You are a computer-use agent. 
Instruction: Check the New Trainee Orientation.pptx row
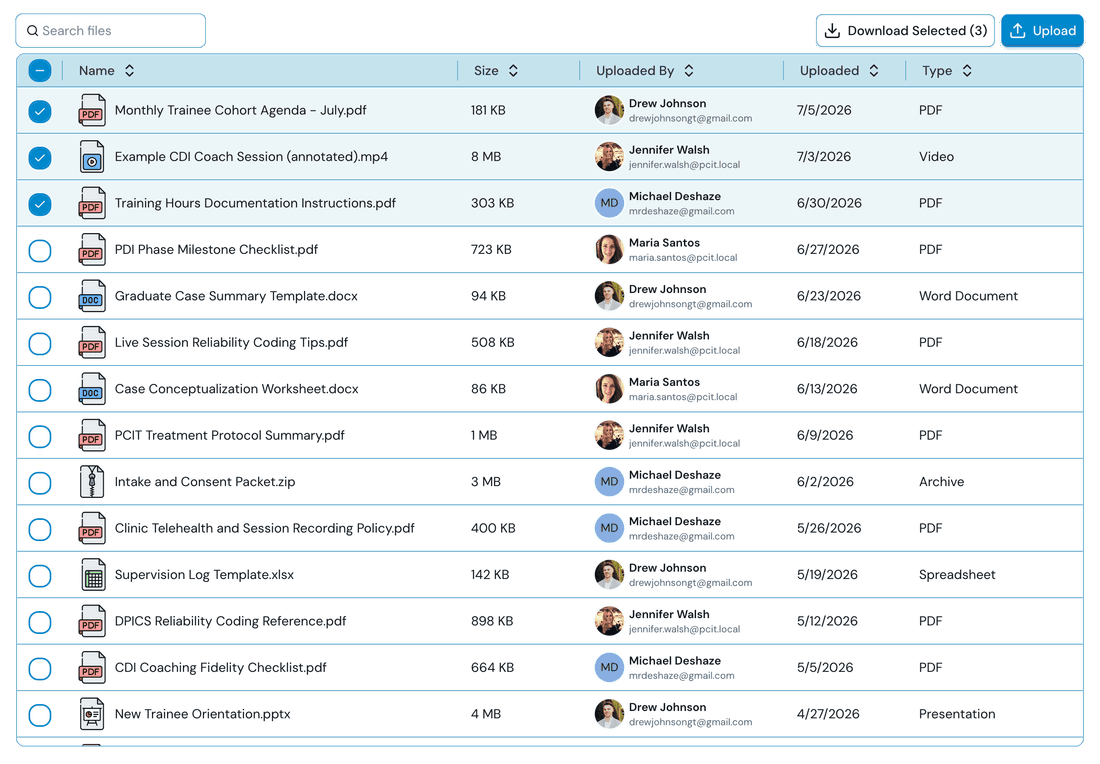40,715
